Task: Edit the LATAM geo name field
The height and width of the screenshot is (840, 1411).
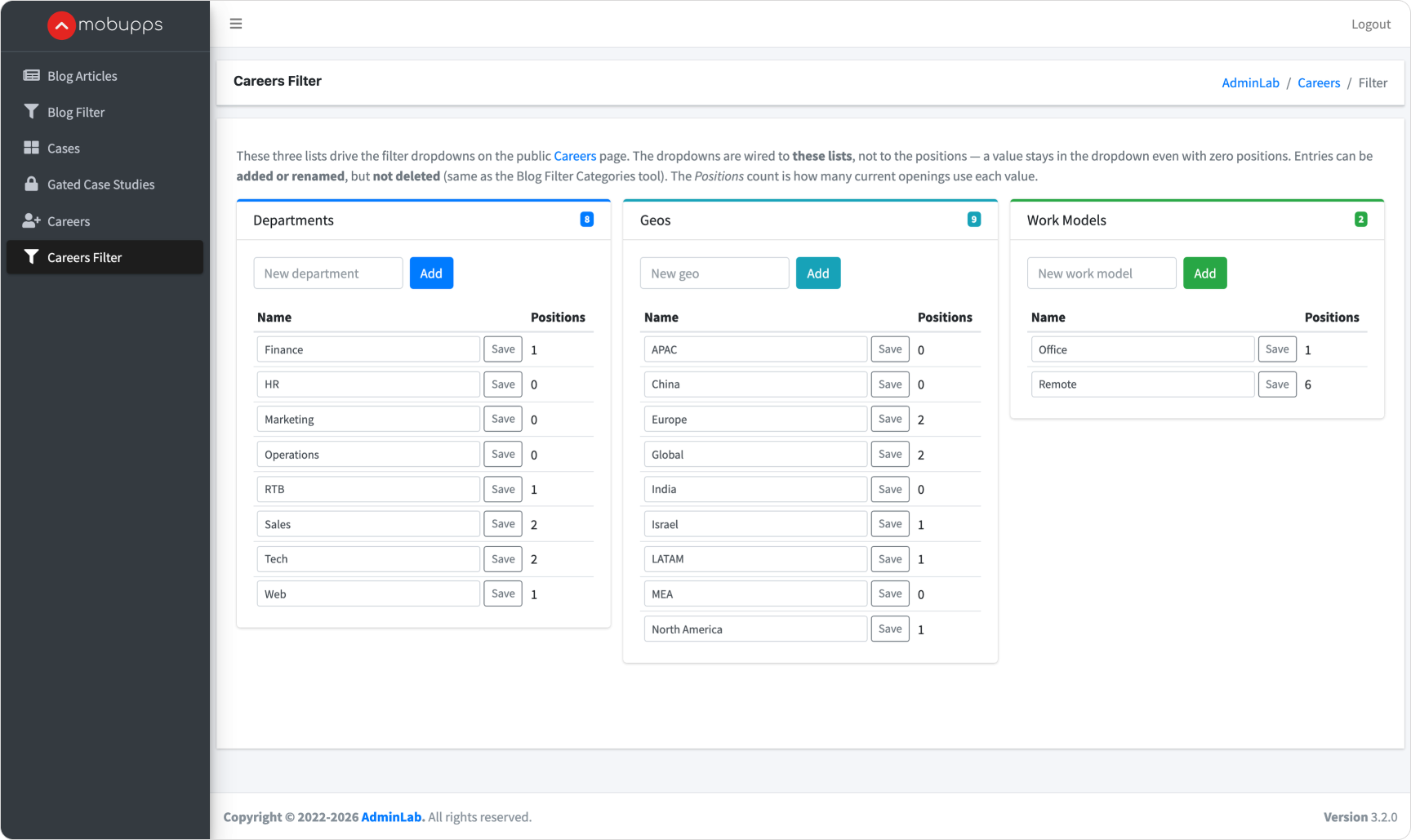Action: [x=755, y=559]
